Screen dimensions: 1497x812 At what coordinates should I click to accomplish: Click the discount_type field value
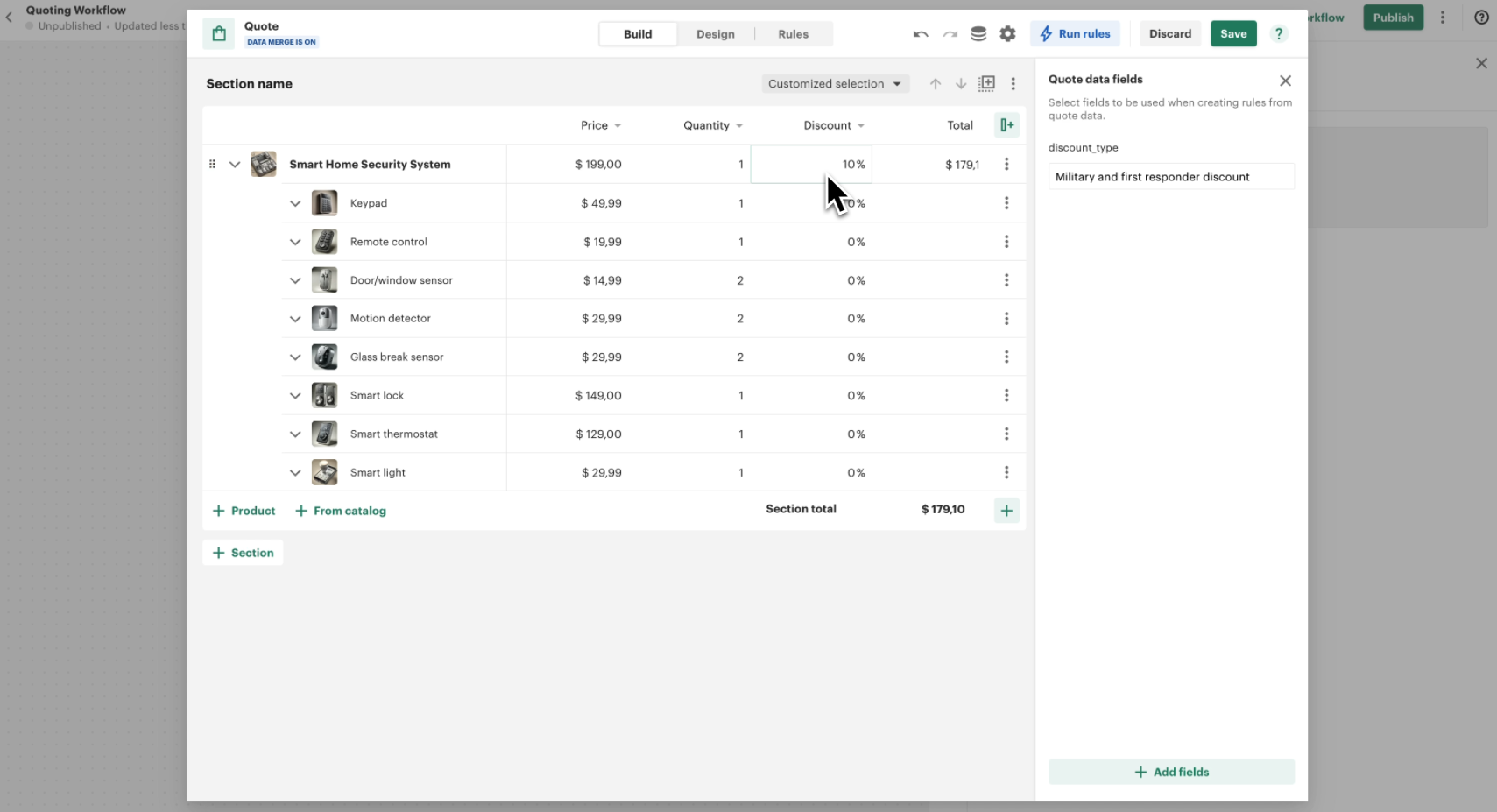click(x=1170, y=177)
